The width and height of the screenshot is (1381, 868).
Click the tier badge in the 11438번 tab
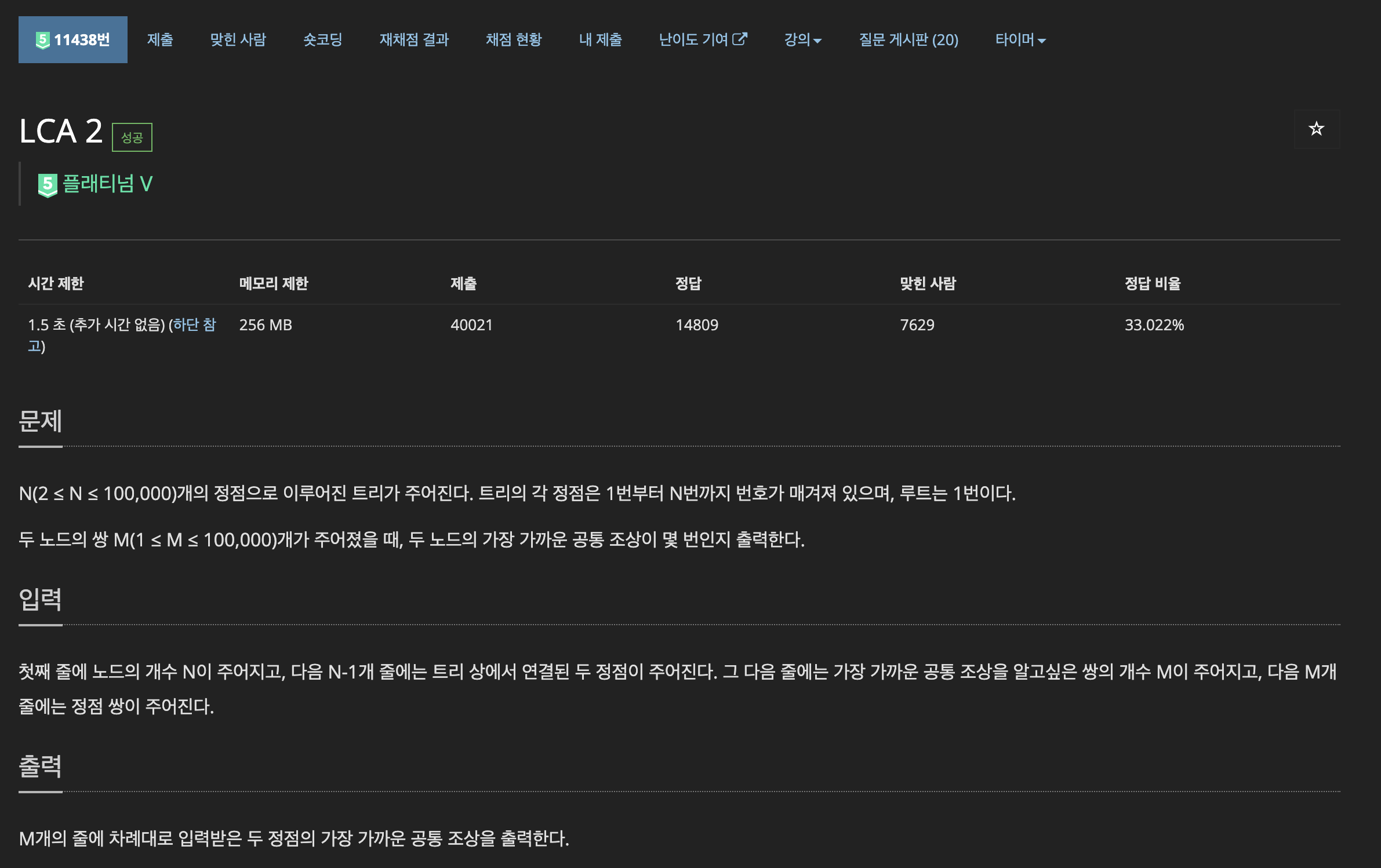pyautogui.click(x=42, y=40)
